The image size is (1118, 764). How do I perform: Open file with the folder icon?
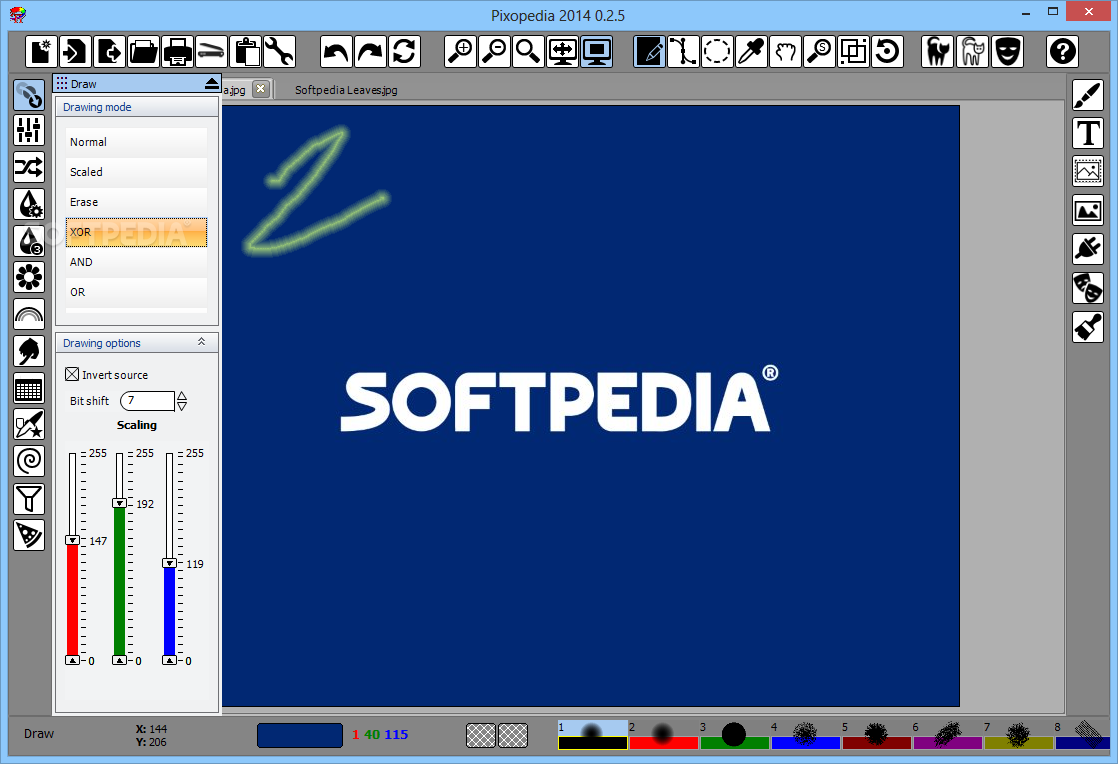click(x=143, y=51)
